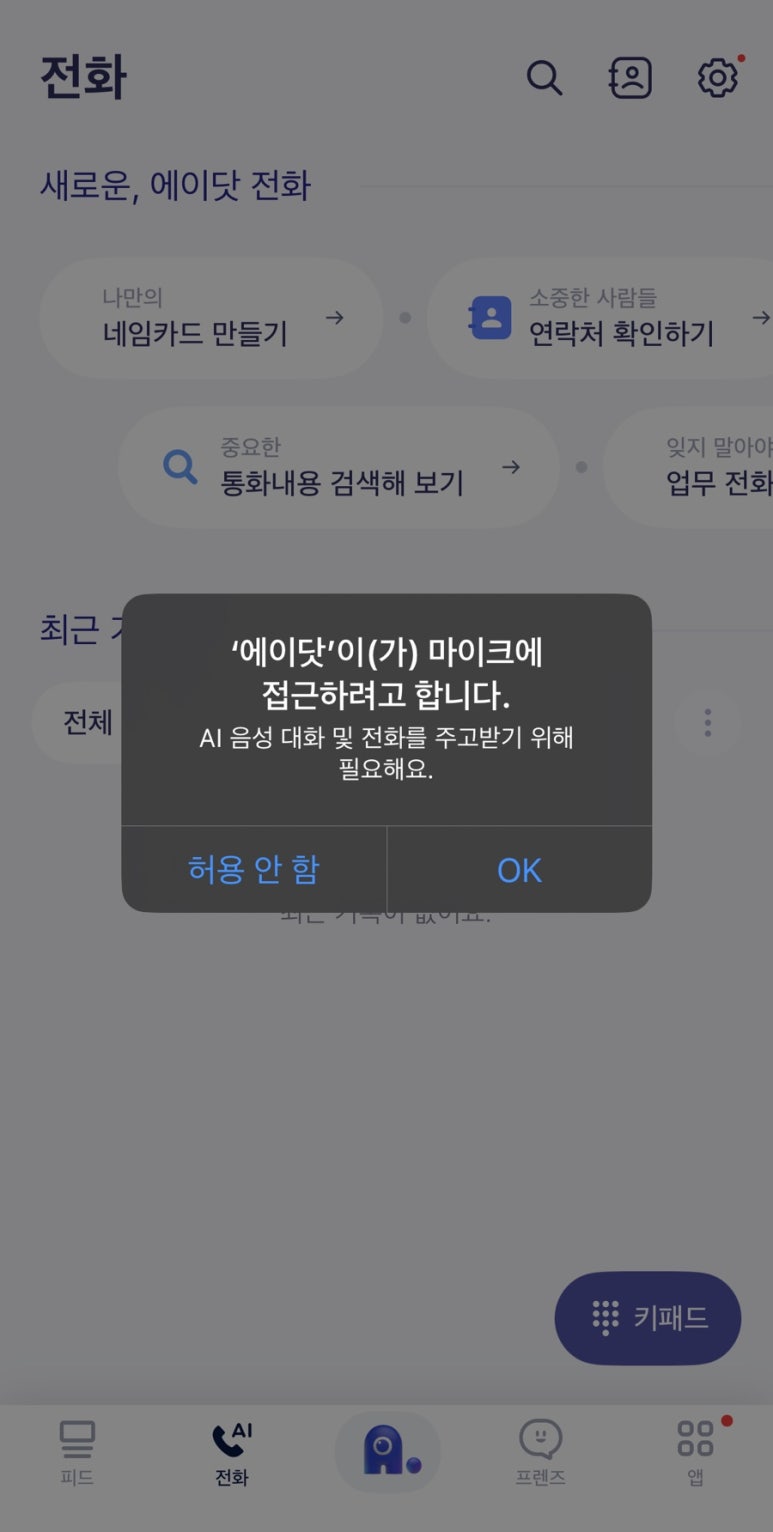Tap the 네임카드 만들기 card arrow

(336, 318)
